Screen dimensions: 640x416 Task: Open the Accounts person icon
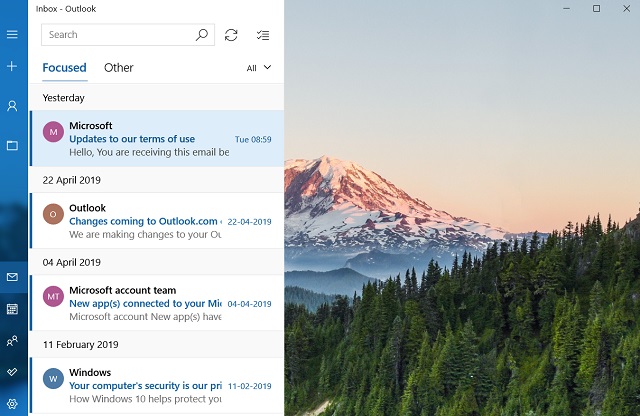pos(12,106)
